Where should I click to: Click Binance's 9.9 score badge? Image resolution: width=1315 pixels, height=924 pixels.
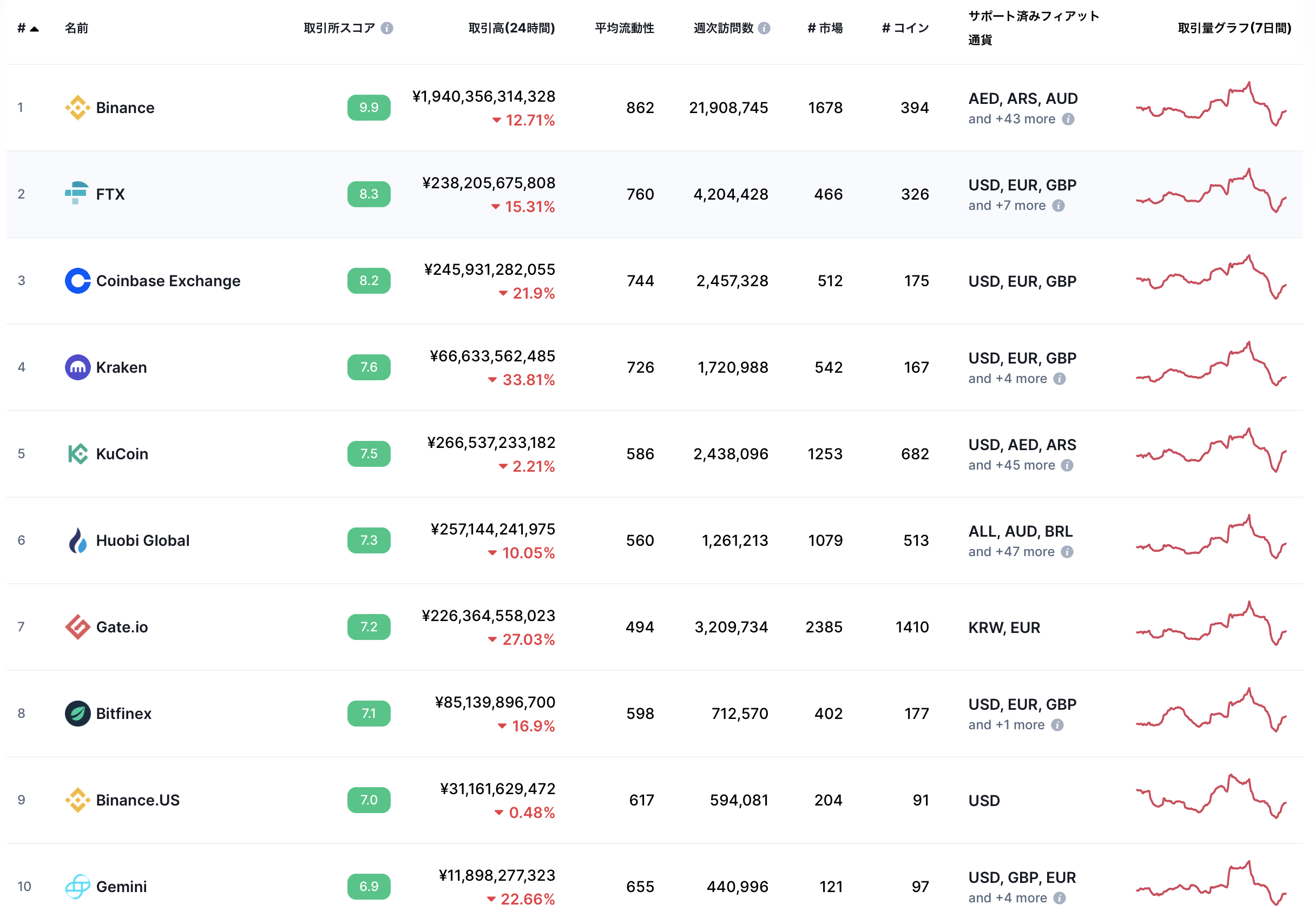point(369,108)
